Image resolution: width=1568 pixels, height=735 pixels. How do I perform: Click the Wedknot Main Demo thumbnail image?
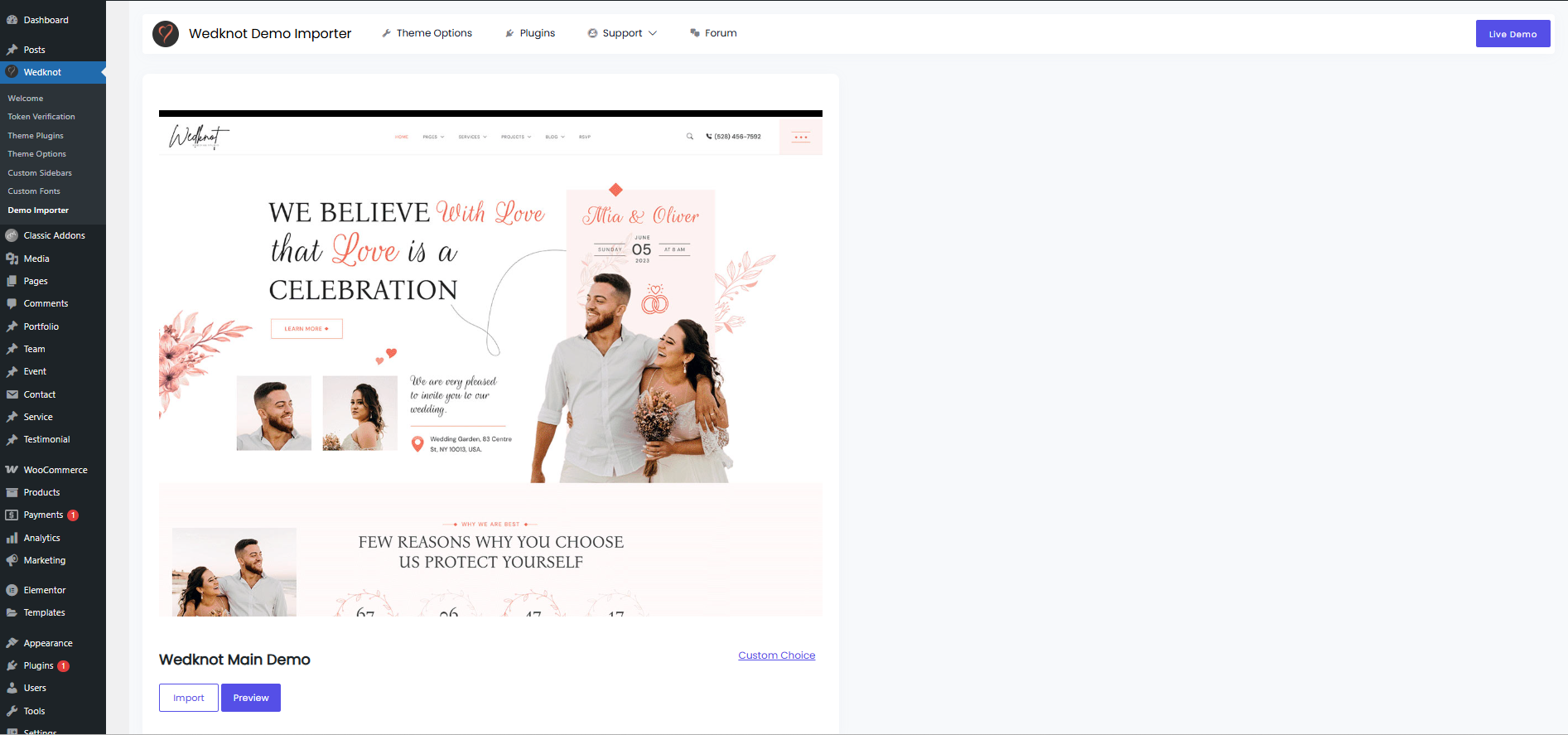[490, 363]
